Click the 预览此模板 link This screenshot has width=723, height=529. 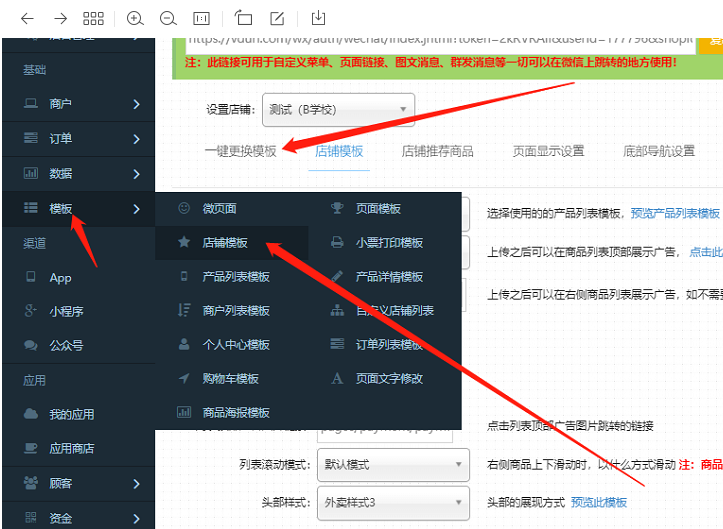[x=599, y=501]
